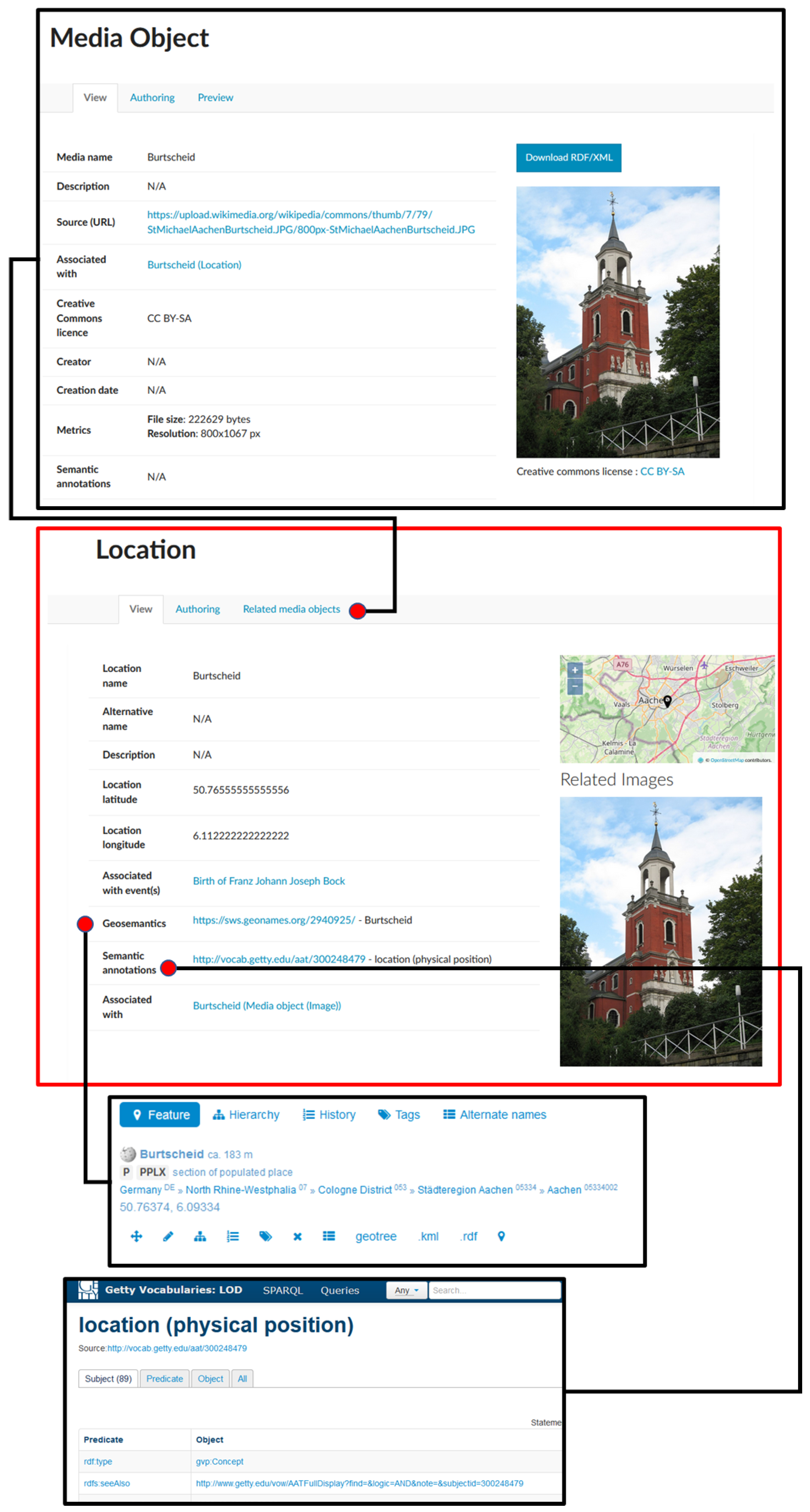Click the tags icon in the bottom icon row
Viewport: 810px width, 1512px height.
[x=265, y=1236]
